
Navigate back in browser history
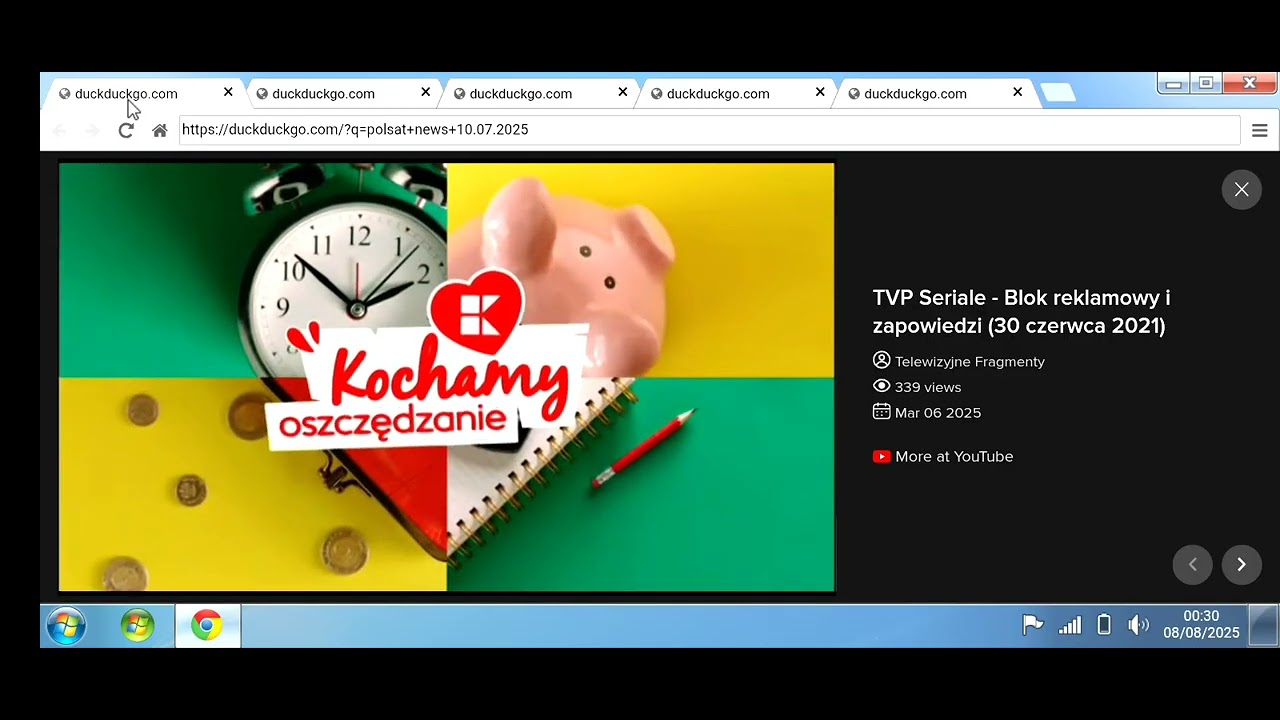pos(59,130)
